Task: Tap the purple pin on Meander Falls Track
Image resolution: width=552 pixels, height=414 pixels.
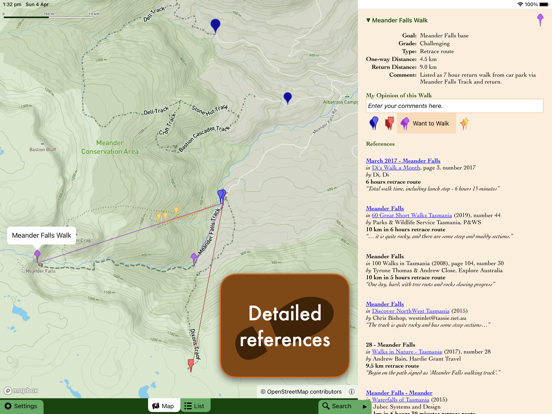Action: pyautogui.click(x=194, y=258)
